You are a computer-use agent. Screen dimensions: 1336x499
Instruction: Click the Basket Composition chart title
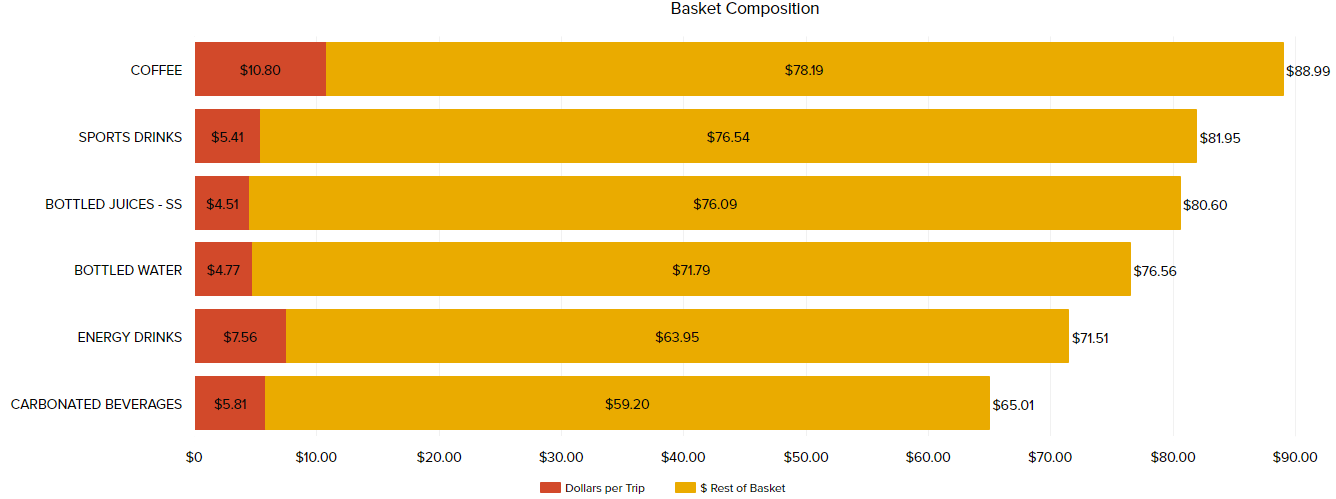tap(745, 9)
